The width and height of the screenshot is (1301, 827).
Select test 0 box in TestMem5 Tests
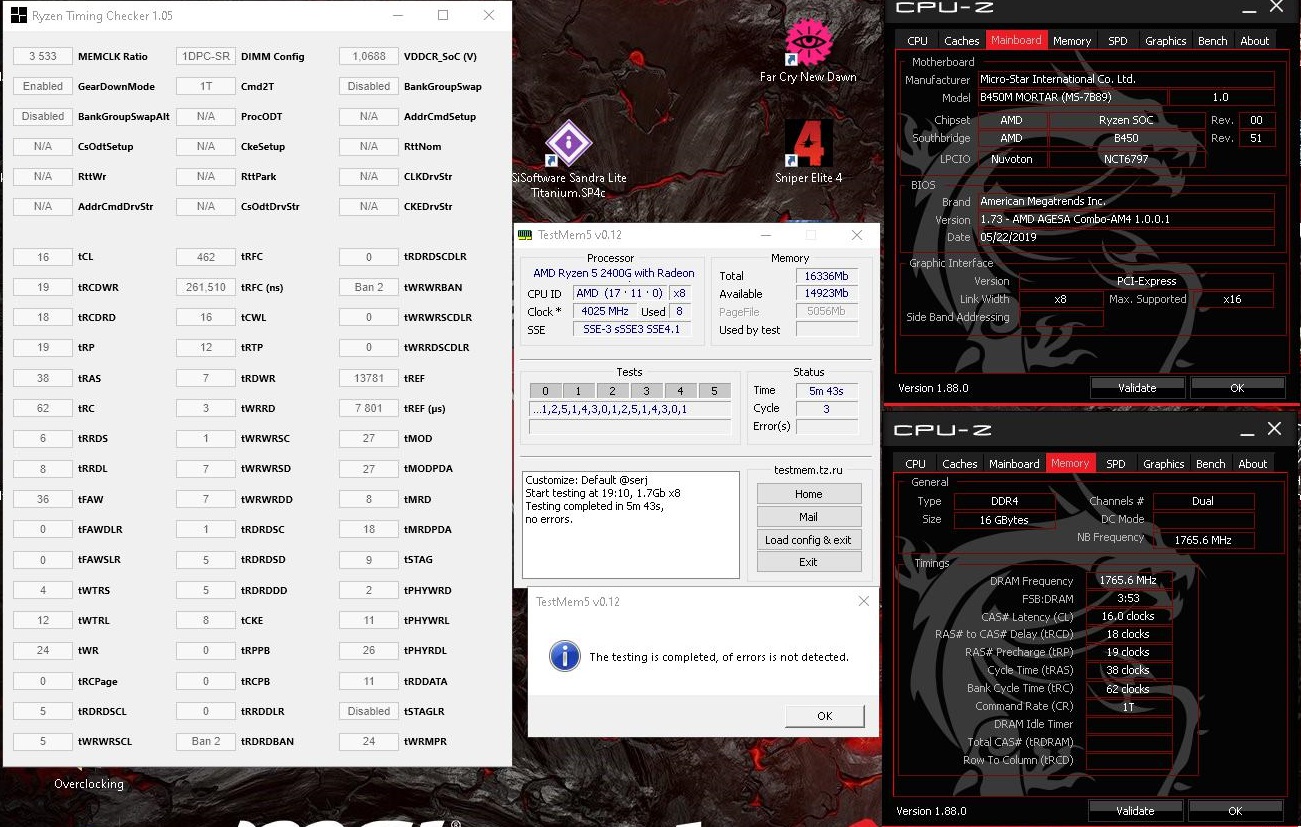point(545,391)
